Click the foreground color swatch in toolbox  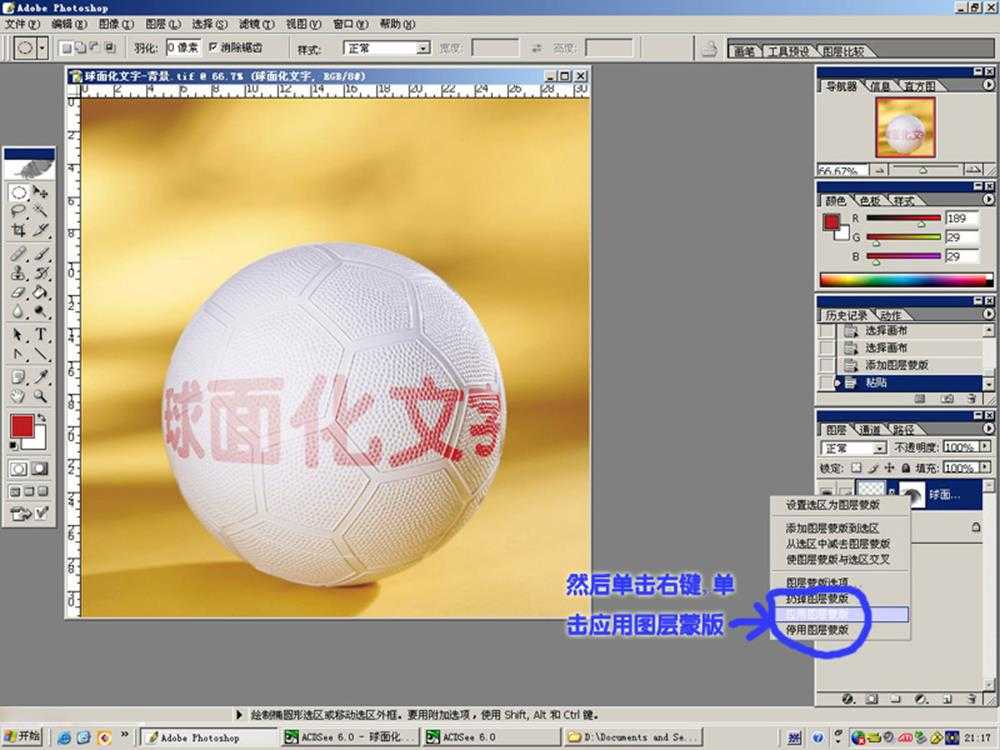[x=22, y=426]
